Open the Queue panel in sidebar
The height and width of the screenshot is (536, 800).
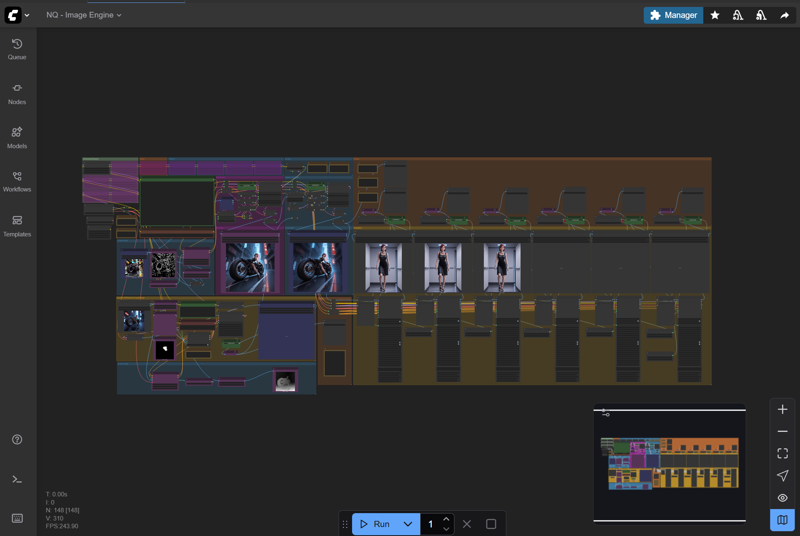17,48
